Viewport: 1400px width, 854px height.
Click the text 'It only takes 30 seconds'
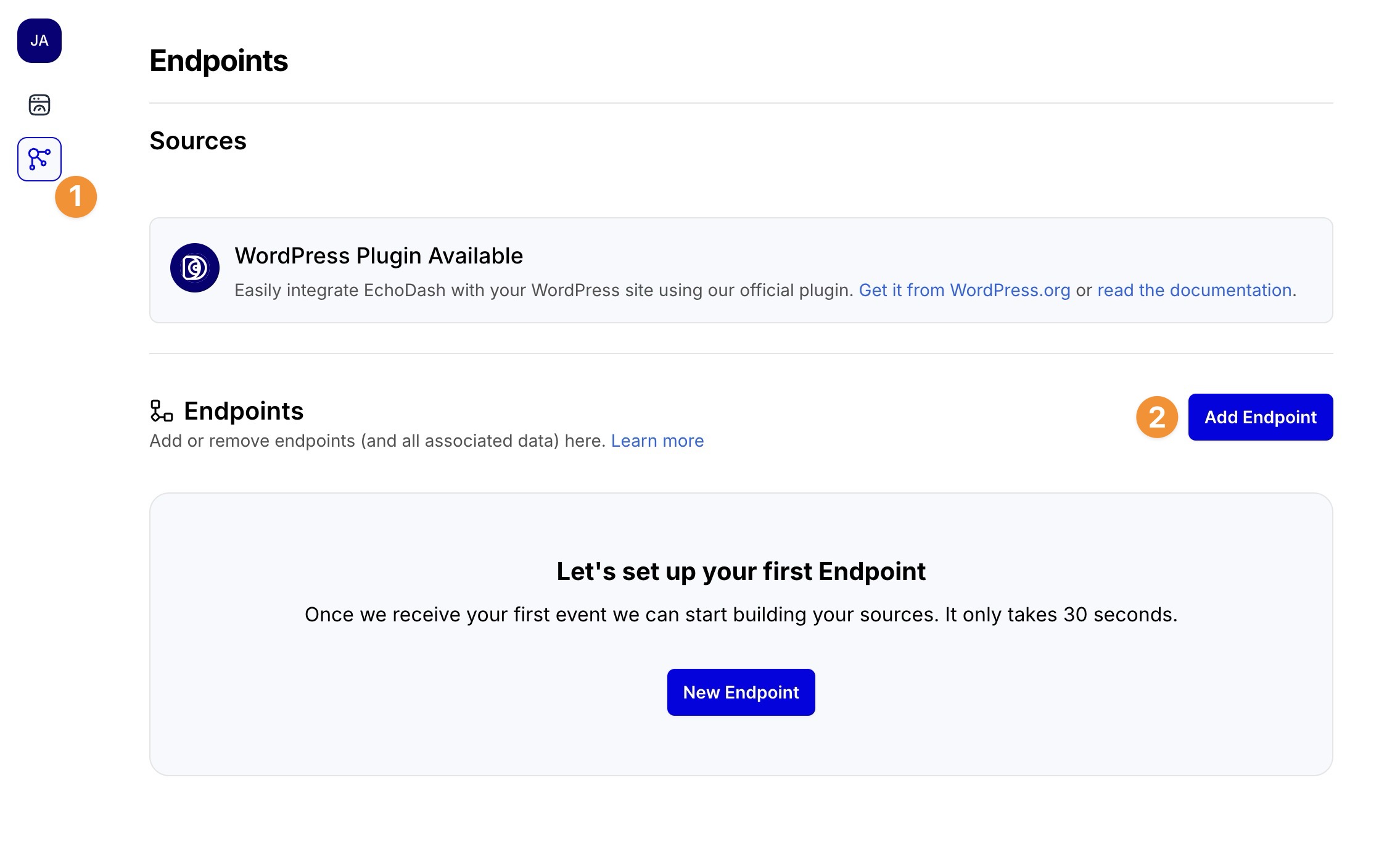(1060, 615)
